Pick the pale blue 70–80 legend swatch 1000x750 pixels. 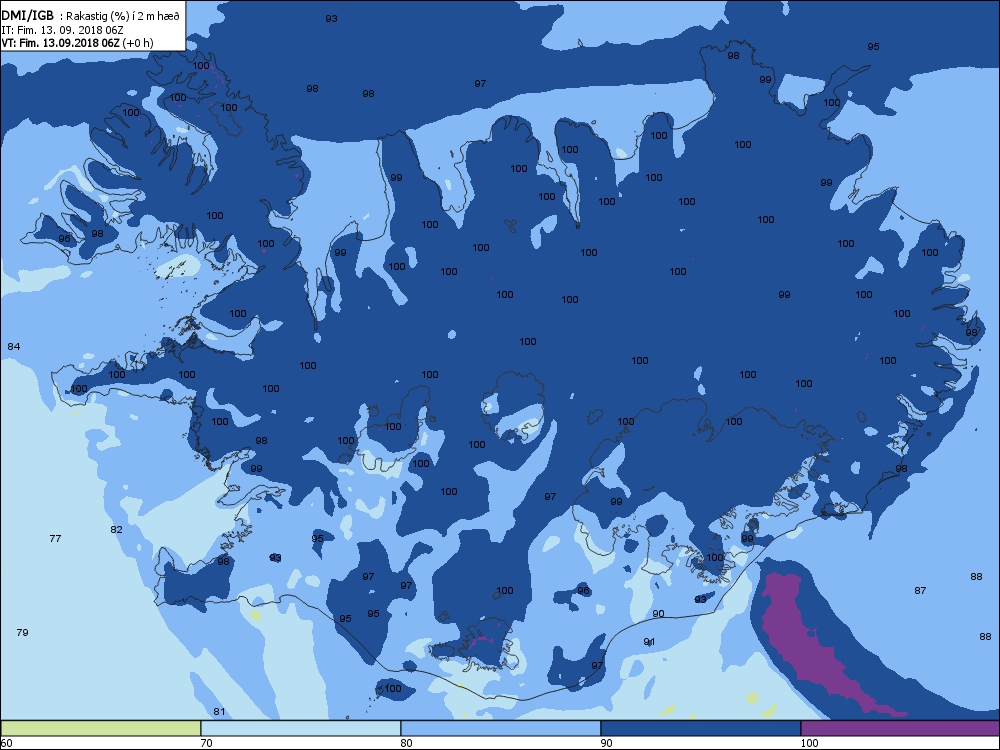(x=300, y=728)
